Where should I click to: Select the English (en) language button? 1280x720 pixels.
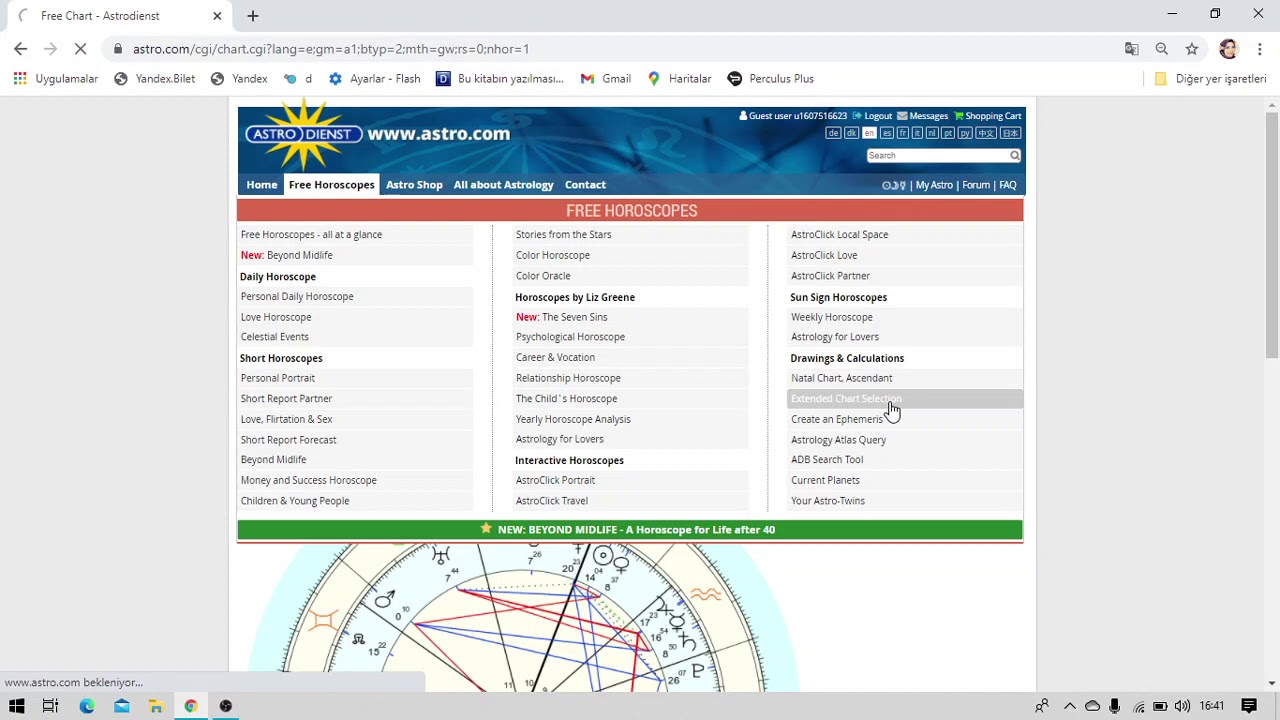(869, 133)
